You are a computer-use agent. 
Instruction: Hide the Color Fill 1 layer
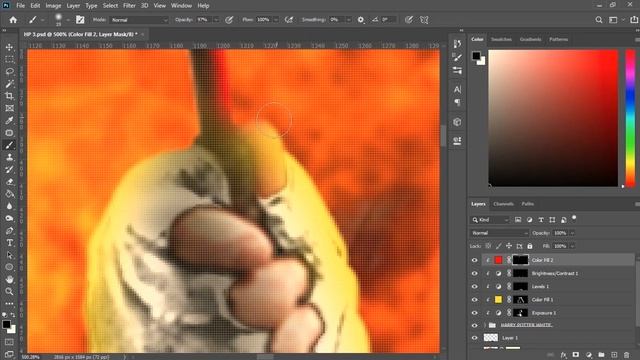coord(474,300)
